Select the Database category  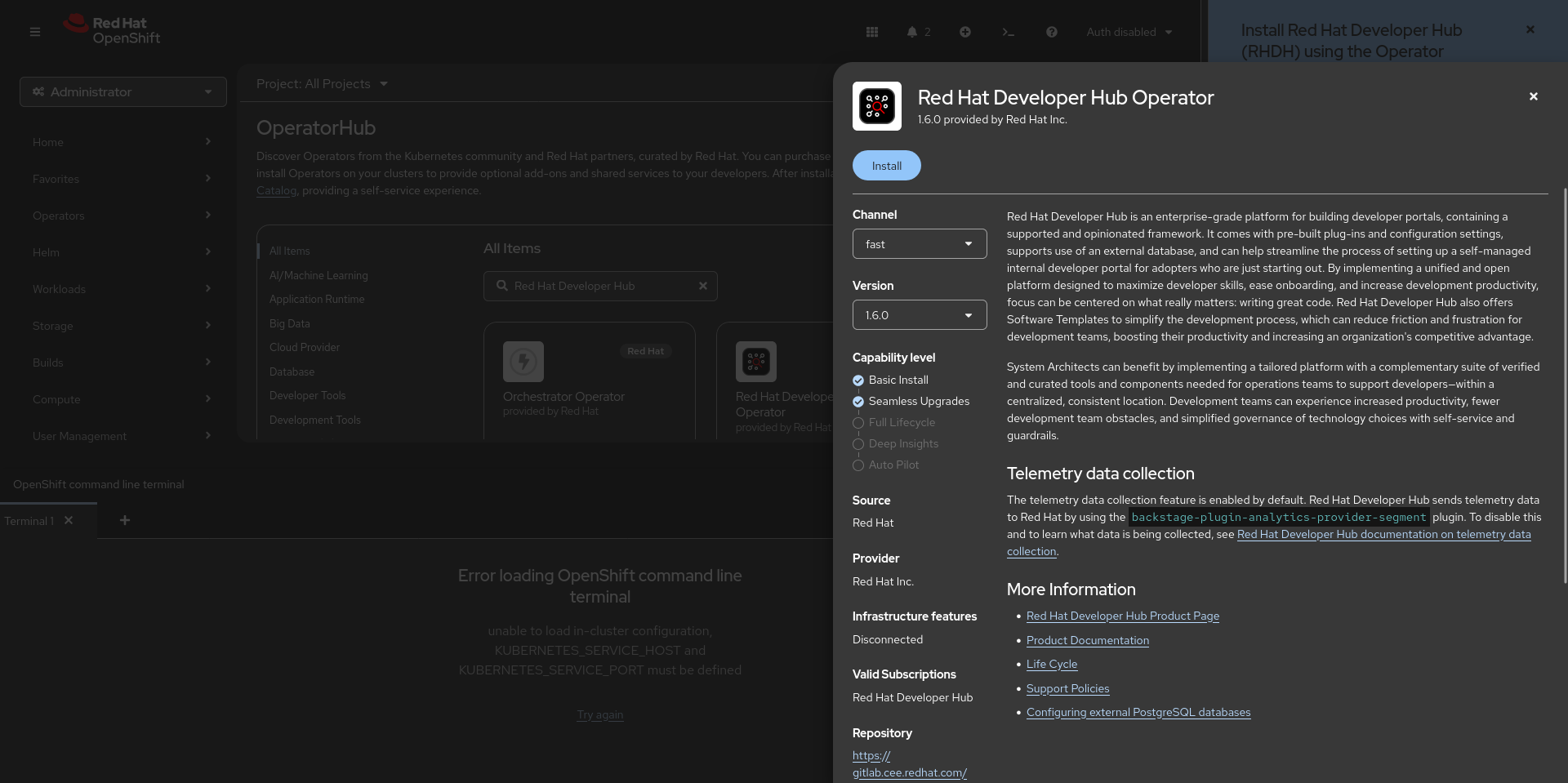(x=292, y=371)
